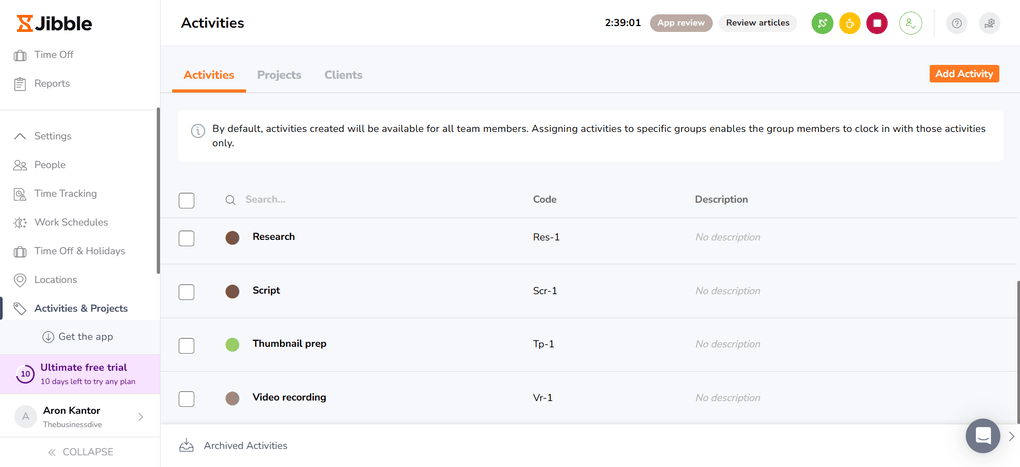
Task: Click the Work Schedules icon
Action: point(20,222)
